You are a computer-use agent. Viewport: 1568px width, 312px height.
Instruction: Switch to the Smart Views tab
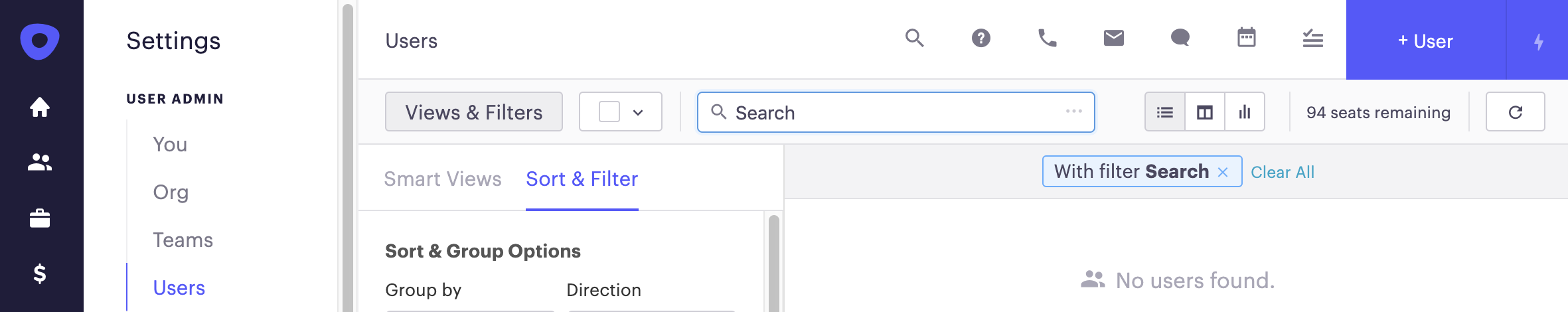point(443,179)
